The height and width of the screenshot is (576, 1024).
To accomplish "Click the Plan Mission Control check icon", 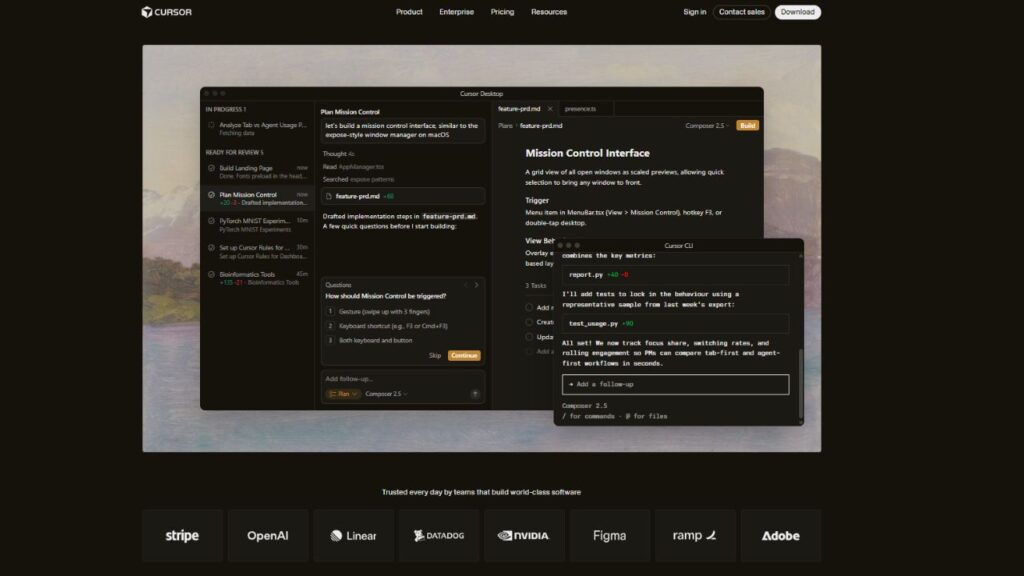I will pyautogui.click(x=211, y=195).
